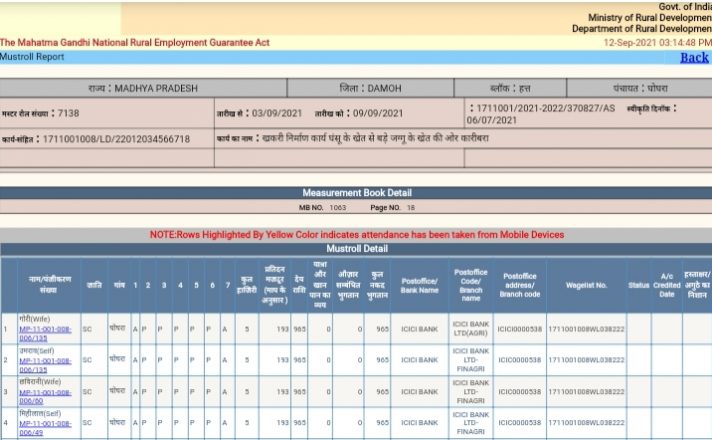Click daily wage 193 in row 2
Screen dimensions: 712x440
(x=282, y=360)
